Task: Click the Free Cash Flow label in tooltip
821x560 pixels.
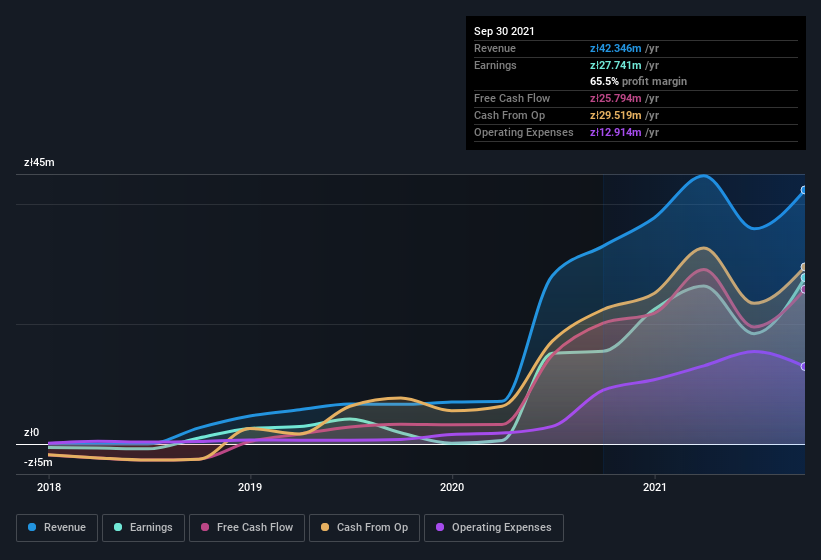Action: 512,98
